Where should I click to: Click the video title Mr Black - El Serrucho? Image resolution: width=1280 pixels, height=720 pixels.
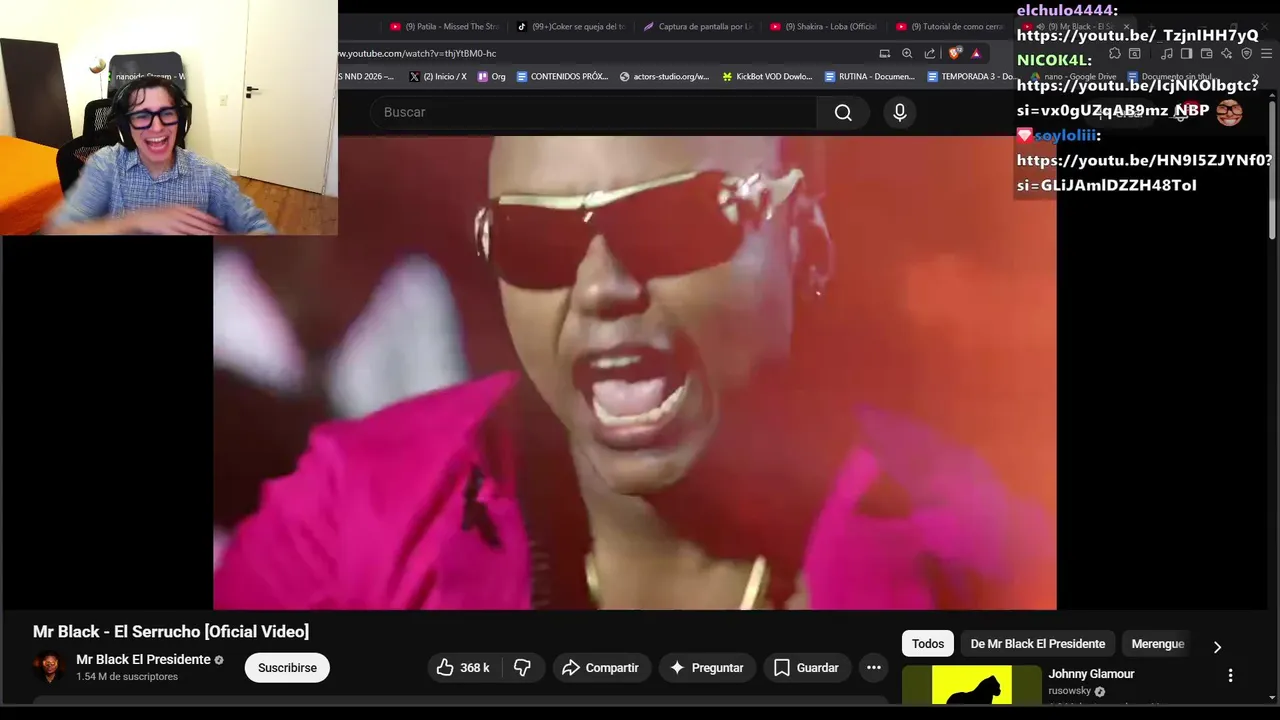point(171,632)
